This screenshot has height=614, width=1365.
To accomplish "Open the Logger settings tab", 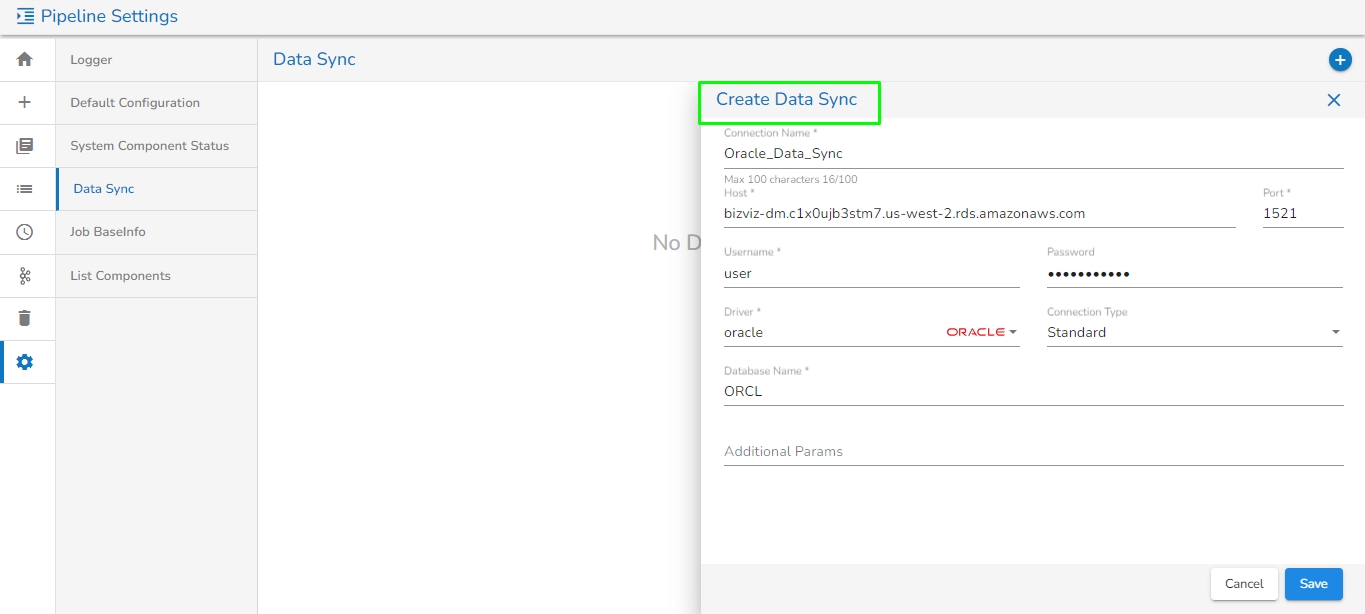I will pyautogui.click(x=91, y=60).
